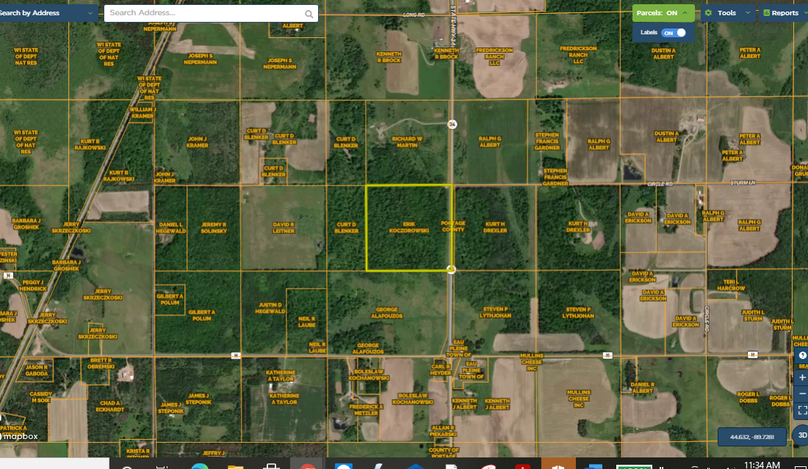Screen dimensions: 808x469
Task: Click the search magnifier icon
Action: [309, 14]
